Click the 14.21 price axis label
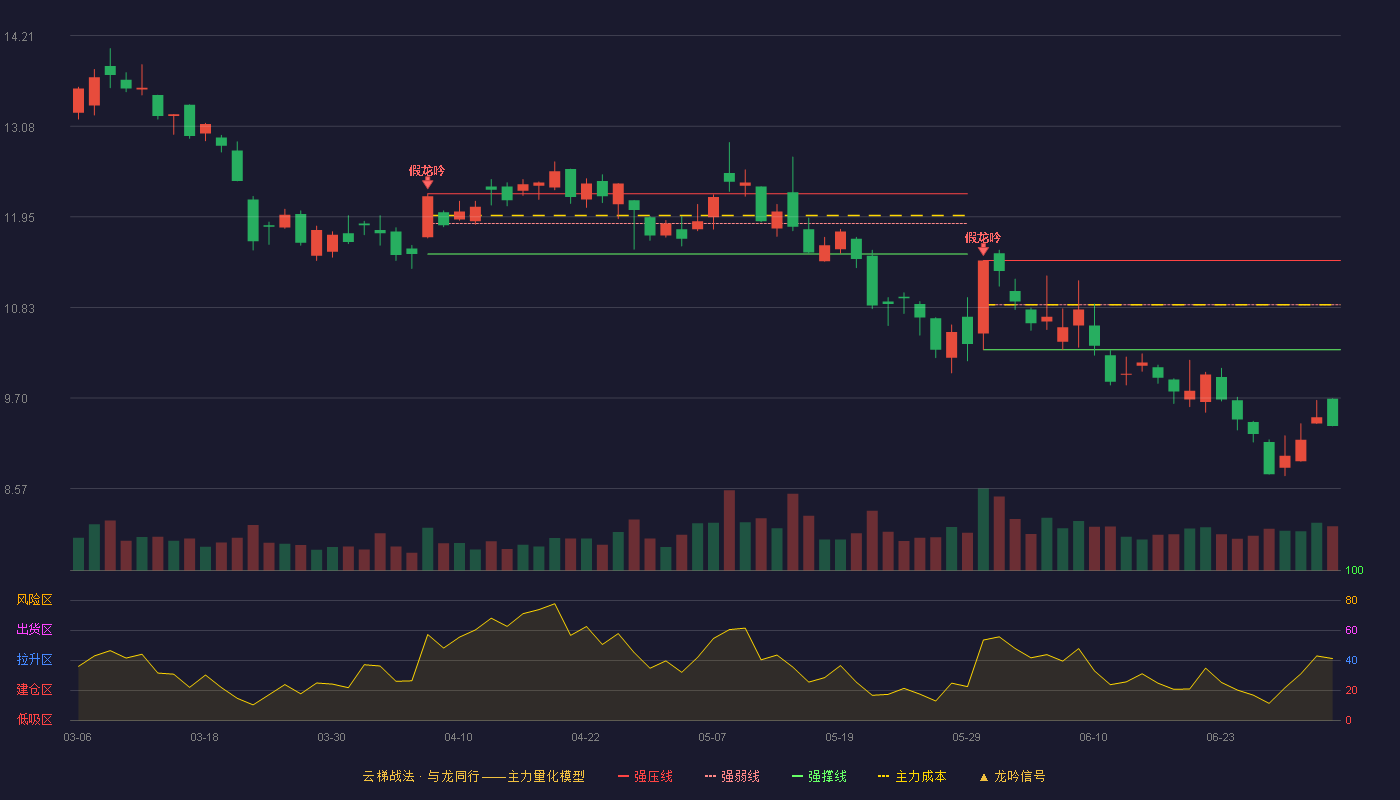 coord(19,37)
